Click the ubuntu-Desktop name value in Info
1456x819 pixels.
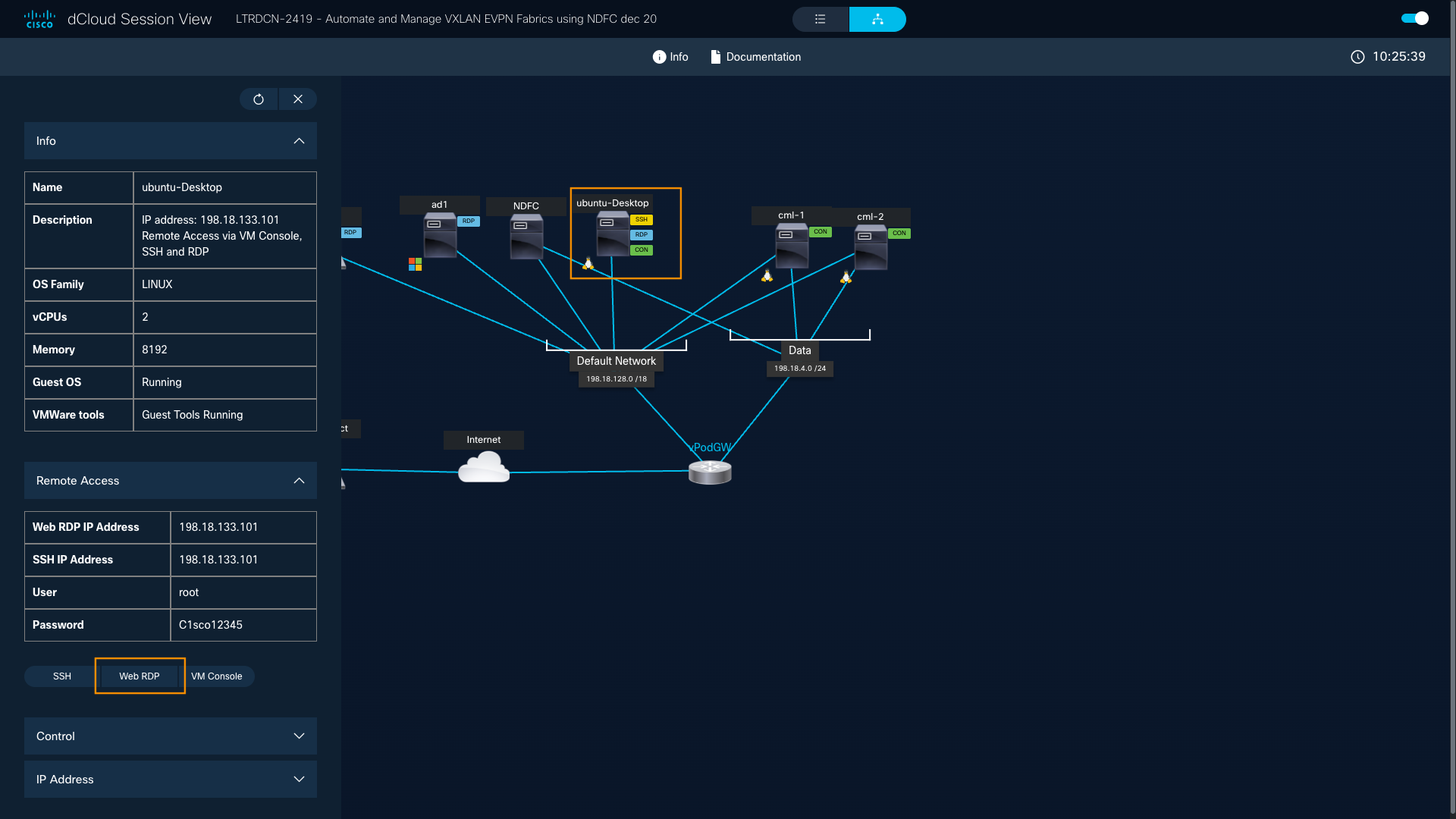click(x=182, y=187)
